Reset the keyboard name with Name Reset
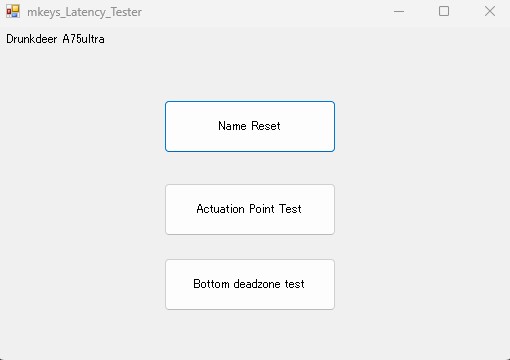The image size is (510, 360). [x=250, y=126]
